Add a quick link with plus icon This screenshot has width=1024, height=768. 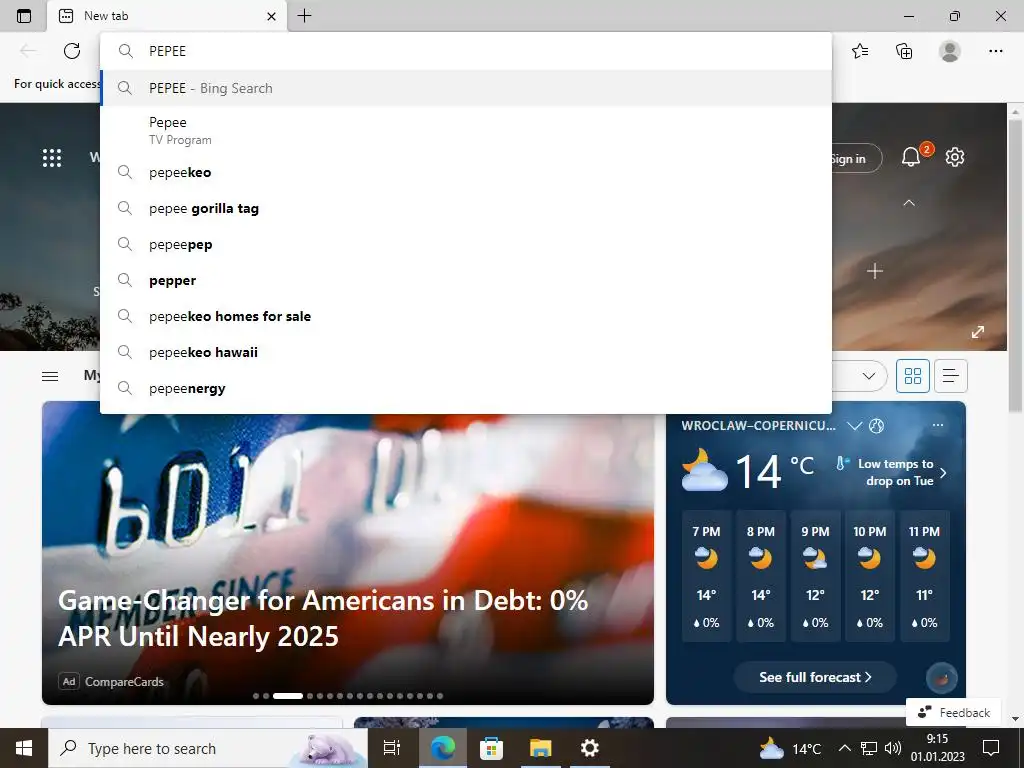coord(874,271)
